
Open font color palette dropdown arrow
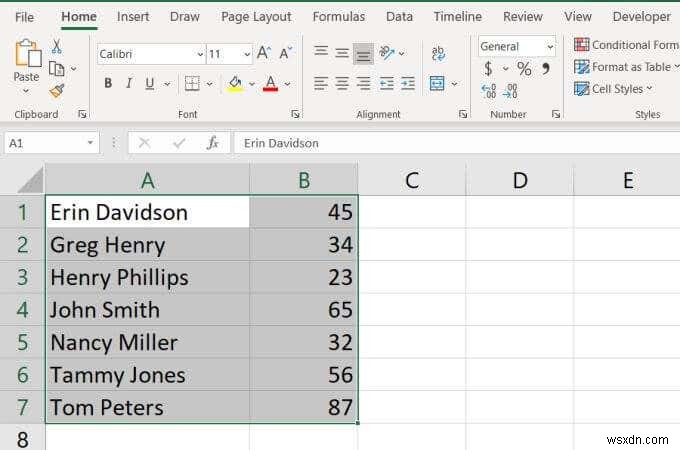coord(287,83)
